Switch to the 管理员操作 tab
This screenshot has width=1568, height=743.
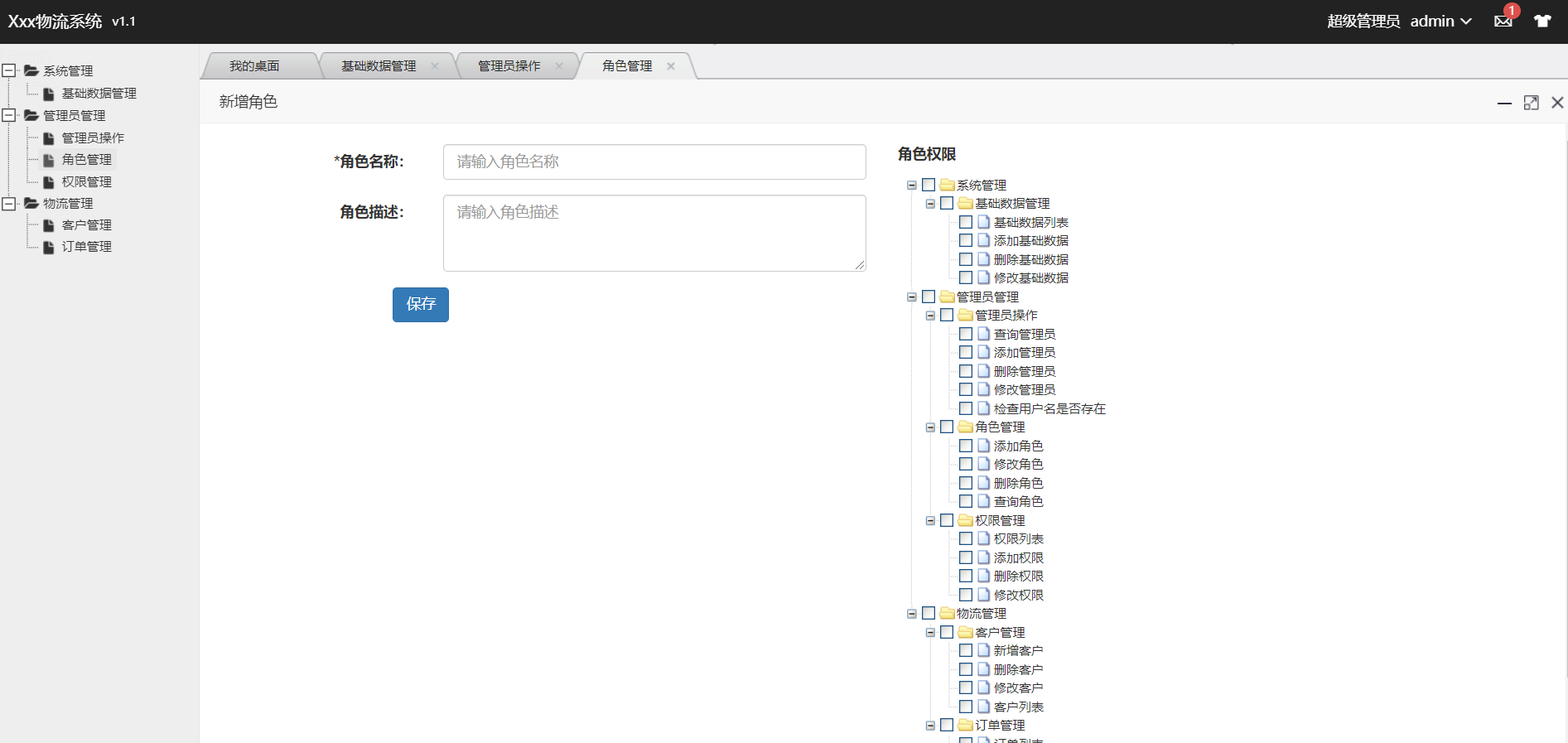tap(509, 66)
